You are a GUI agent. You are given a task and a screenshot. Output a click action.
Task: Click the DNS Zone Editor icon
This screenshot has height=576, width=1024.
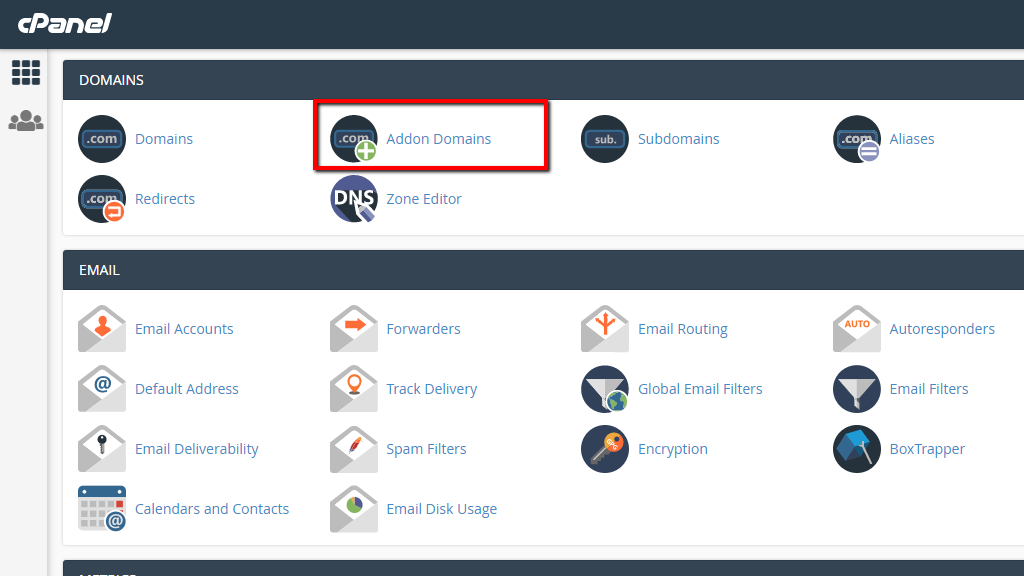point(354,199)
